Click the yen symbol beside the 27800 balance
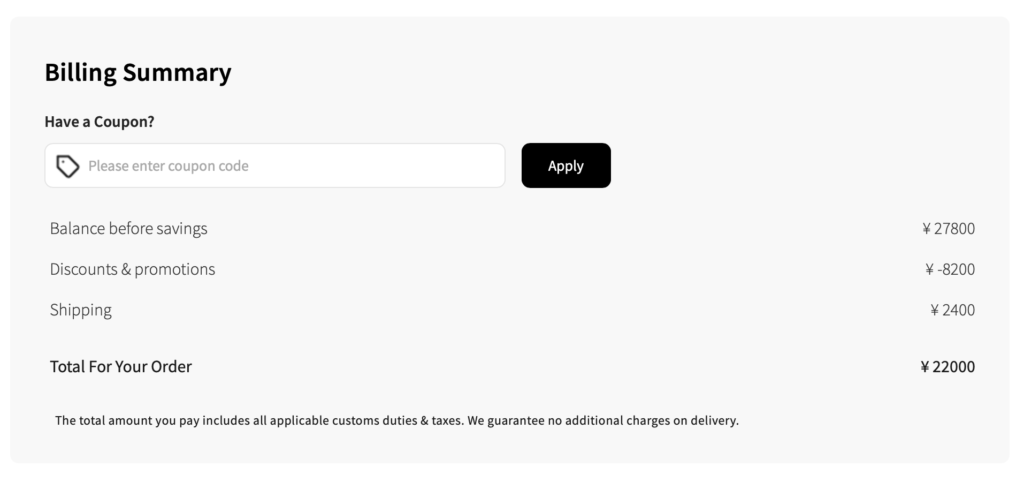 pyautogui.click(x=926, y=228)
